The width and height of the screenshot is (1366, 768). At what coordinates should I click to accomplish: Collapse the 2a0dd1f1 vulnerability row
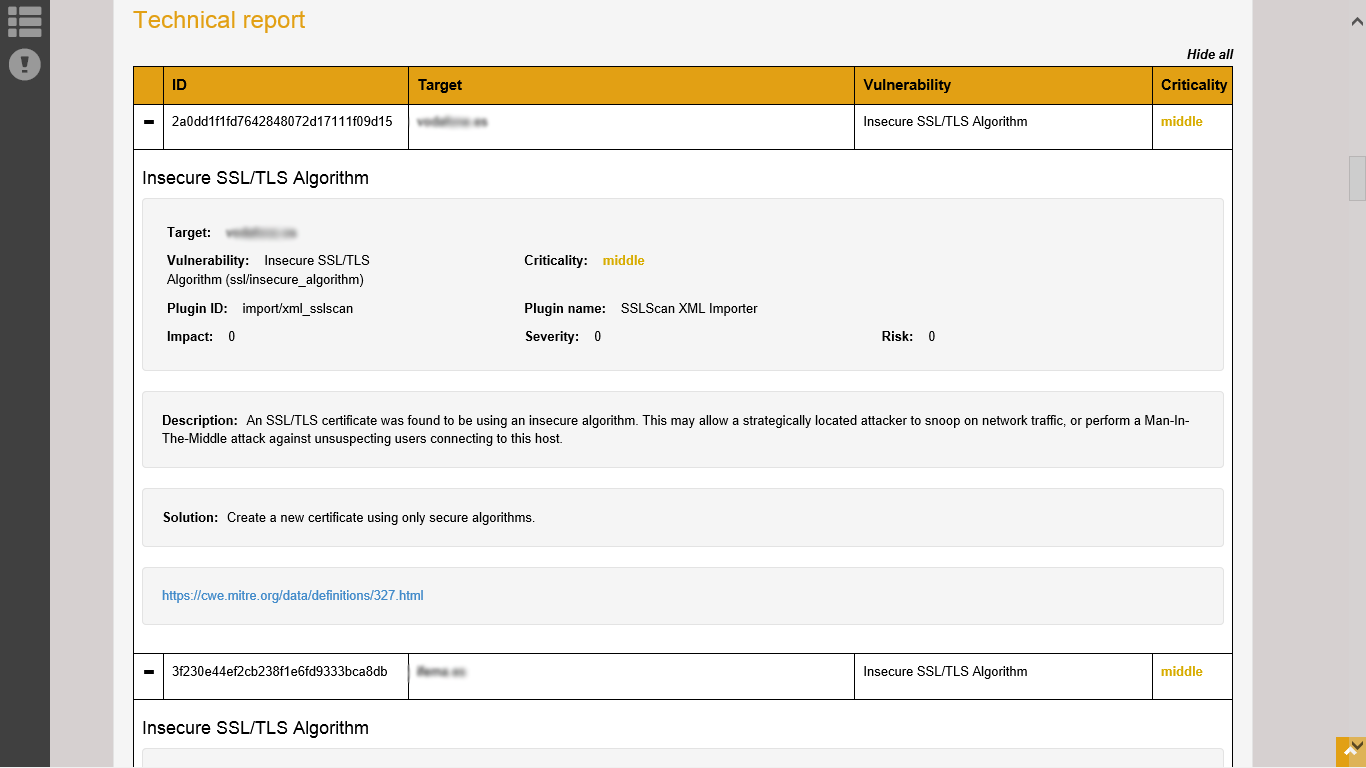pos(149,122)
